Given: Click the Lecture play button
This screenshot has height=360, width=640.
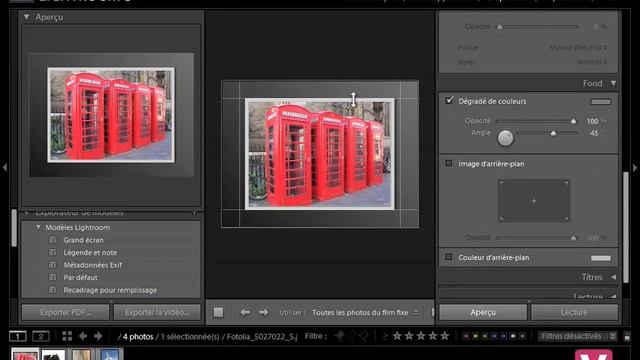Looking at the screenshot, I should pos(574,312).
